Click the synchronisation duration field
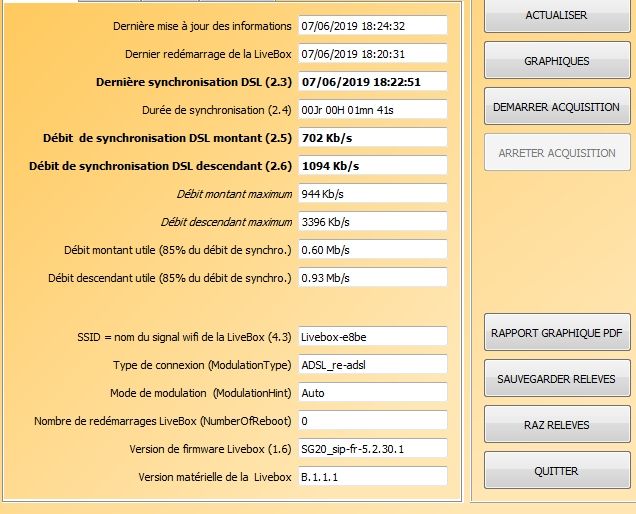Screen dimensions: 636x514 pos(373,110)
